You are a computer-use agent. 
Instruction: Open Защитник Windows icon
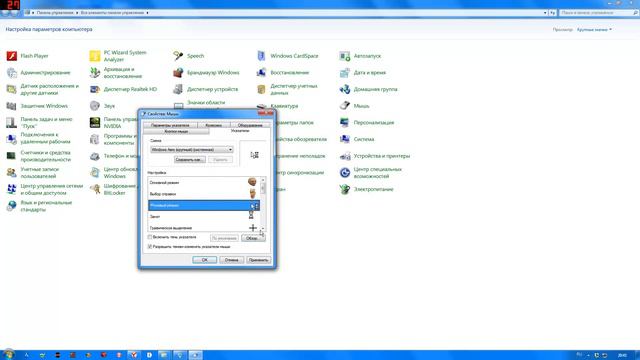[12, 106]
